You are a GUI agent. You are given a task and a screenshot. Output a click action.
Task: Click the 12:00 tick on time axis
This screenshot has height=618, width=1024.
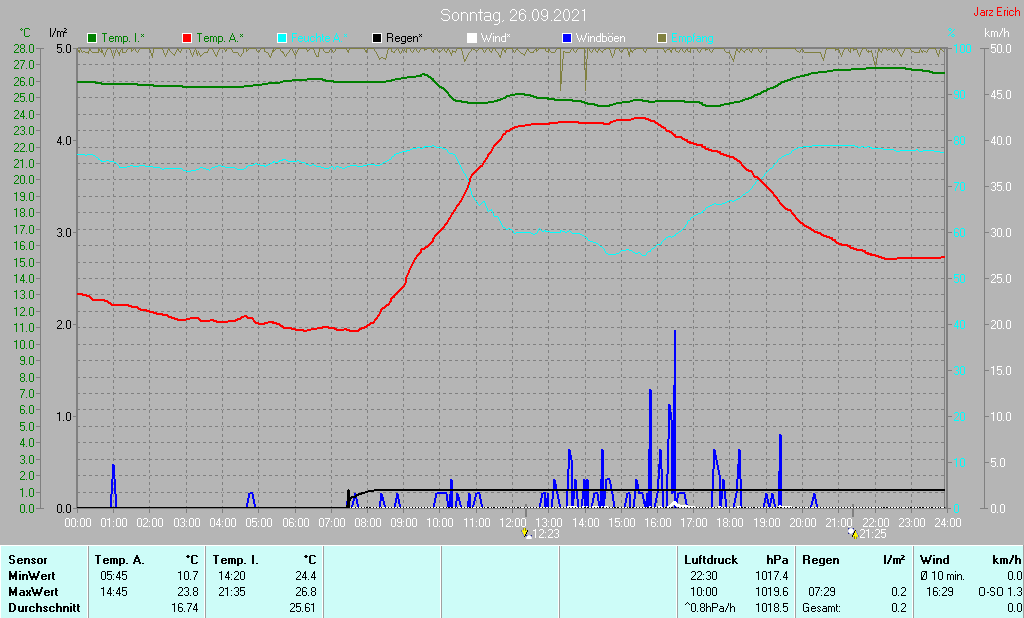point(513,523)
